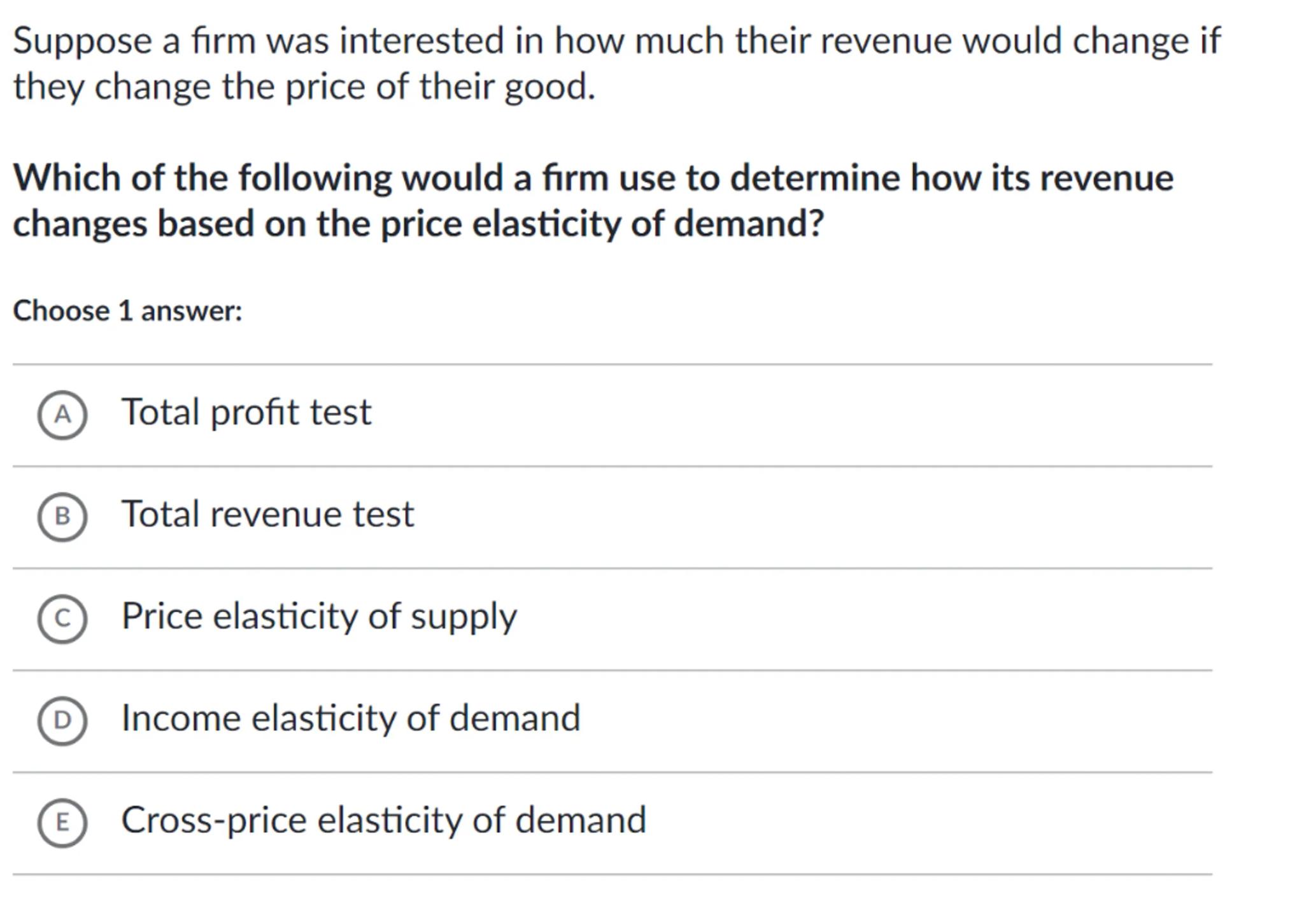This screenshot has height=924, width=1304.
Task: Click the "Income elasticity of demand" label
Action: pos(351,718)
